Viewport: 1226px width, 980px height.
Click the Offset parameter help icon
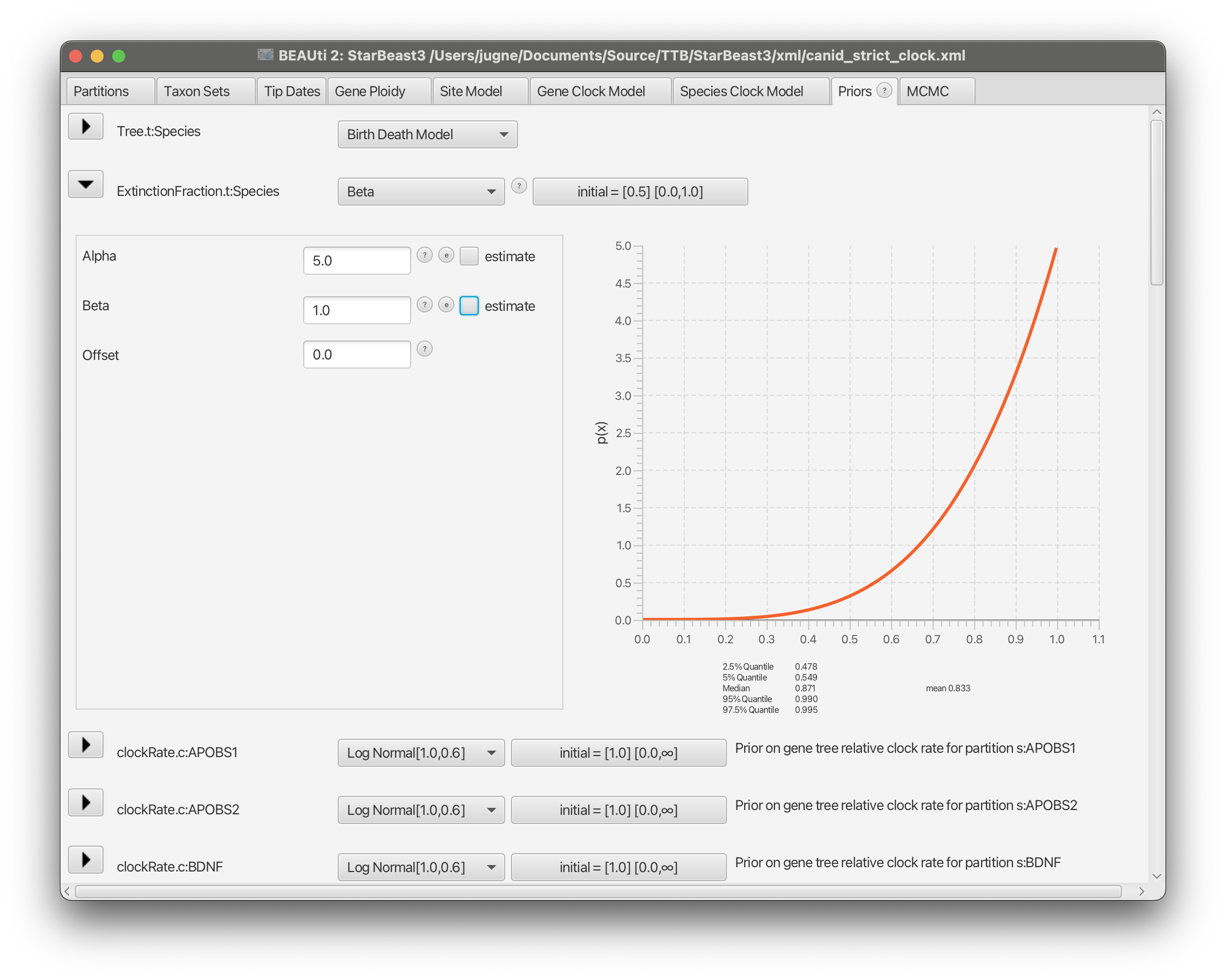tap(424, 349)
